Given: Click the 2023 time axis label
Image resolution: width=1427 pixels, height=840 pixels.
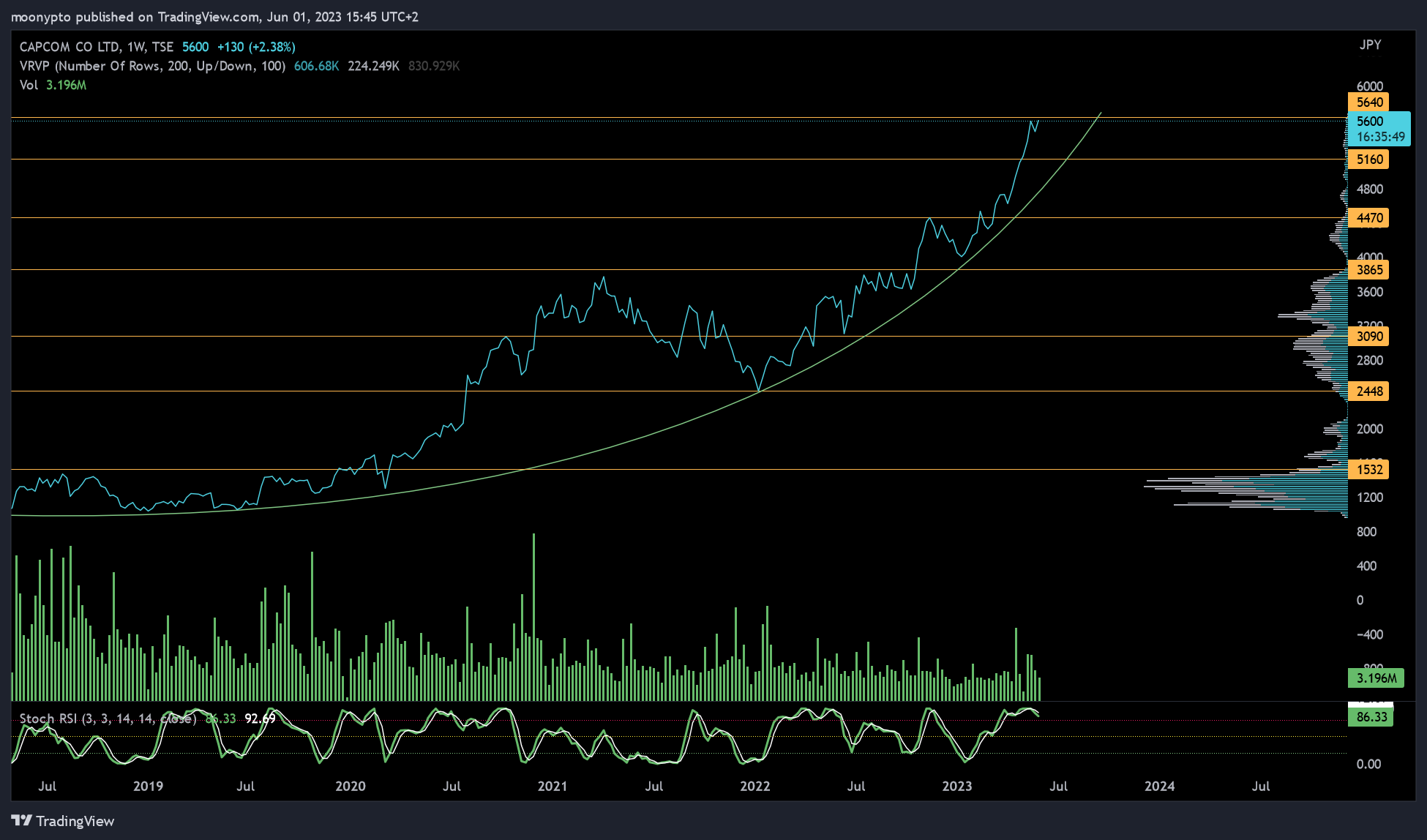Looking at the screenshot, I should (956, 786).
